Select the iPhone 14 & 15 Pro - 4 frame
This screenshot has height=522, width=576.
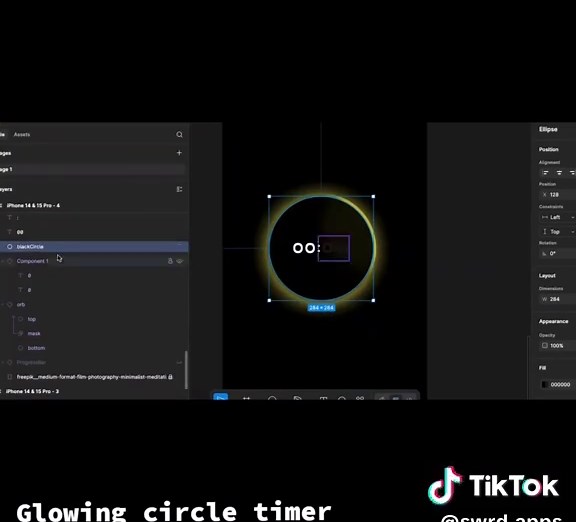[x=33, y=205]
